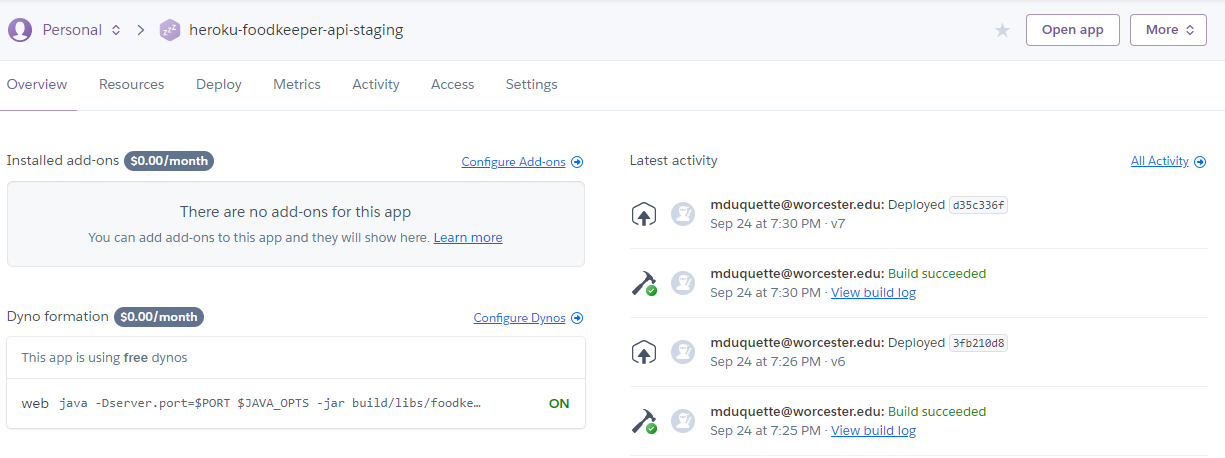Click the arrow icon next to All Activity
This screenshot has width=1225, height=458.
pos(1200,161)
